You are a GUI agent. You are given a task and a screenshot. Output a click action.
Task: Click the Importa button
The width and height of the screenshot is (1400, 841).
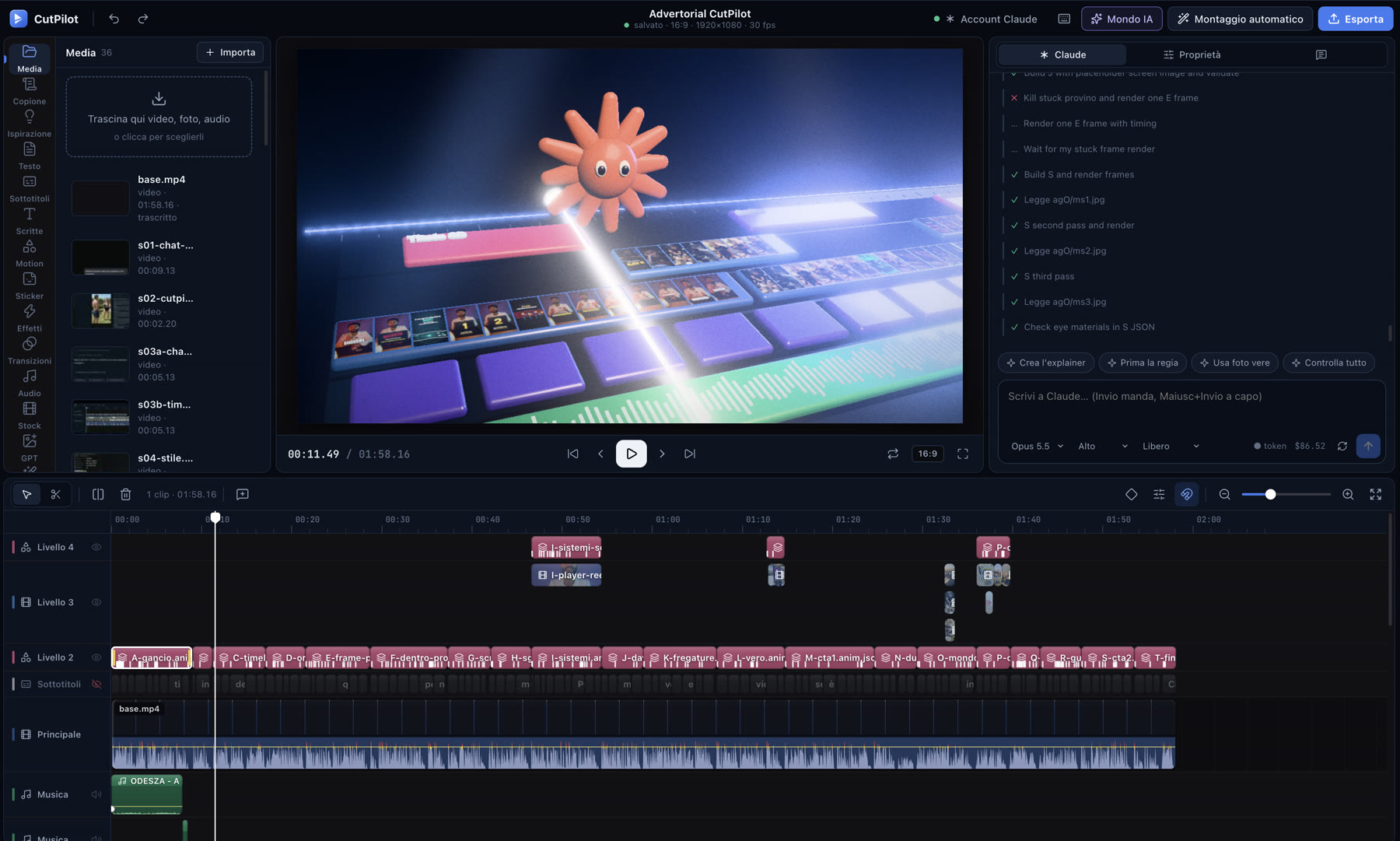coord(230,52)
